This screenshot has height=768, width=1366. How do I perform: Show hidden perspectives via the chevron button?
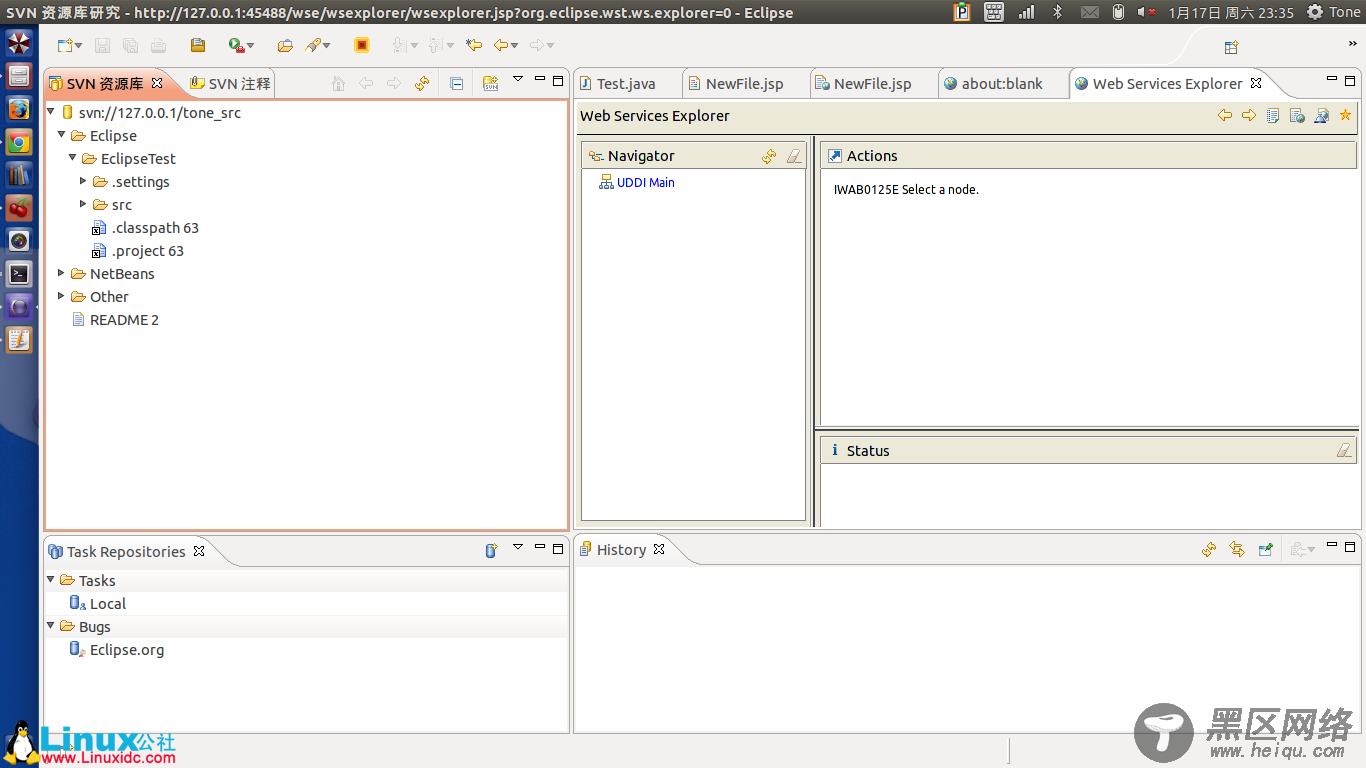click(x=1353, y=44)
